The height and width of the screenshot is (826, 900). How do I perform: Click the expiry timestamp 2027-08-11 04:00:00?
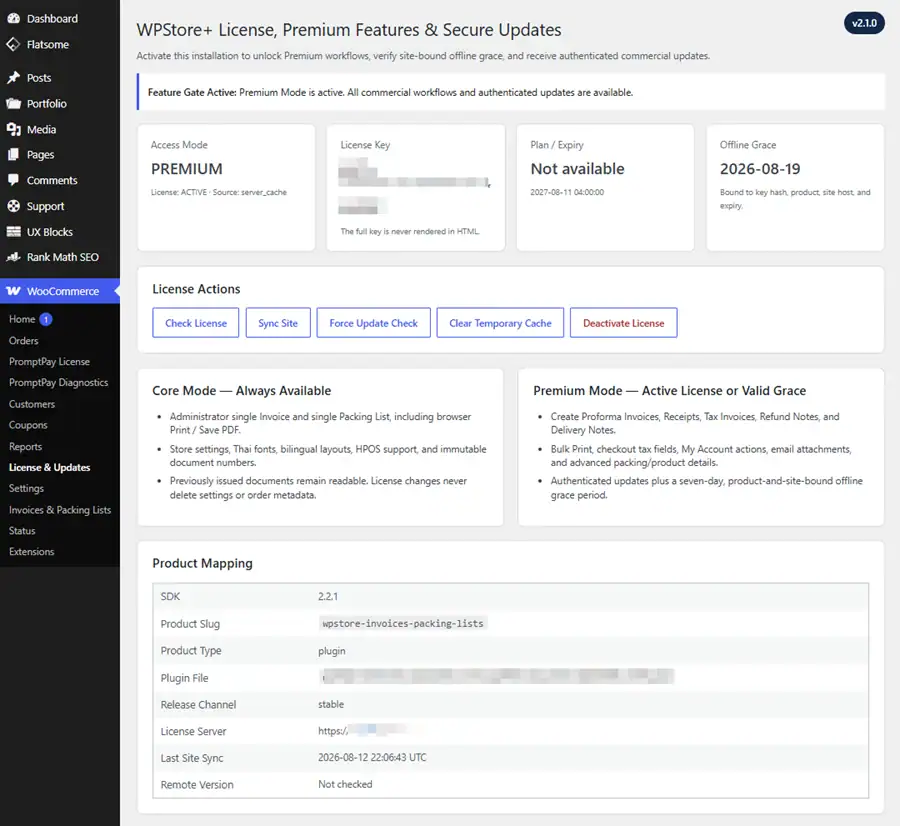click(x=567, y=192)
